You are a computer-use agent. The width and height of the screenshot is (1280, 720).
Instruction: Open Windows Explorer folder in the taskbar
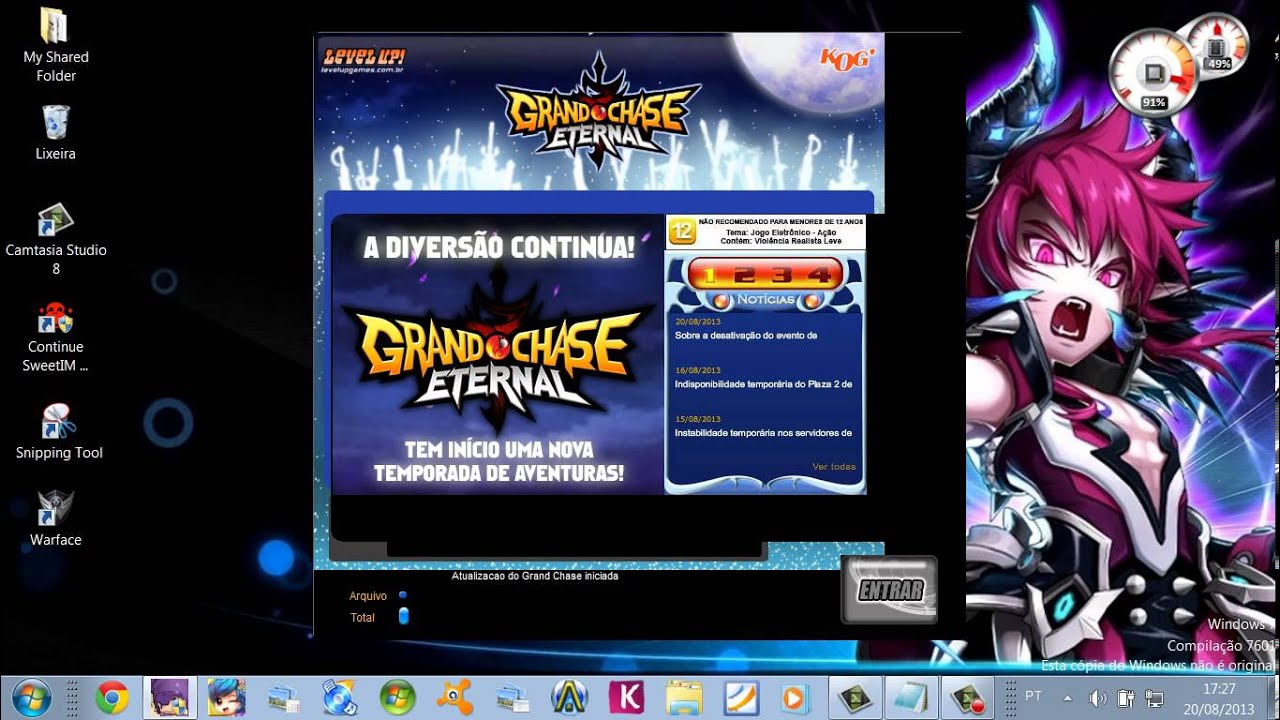coord(684,697)
